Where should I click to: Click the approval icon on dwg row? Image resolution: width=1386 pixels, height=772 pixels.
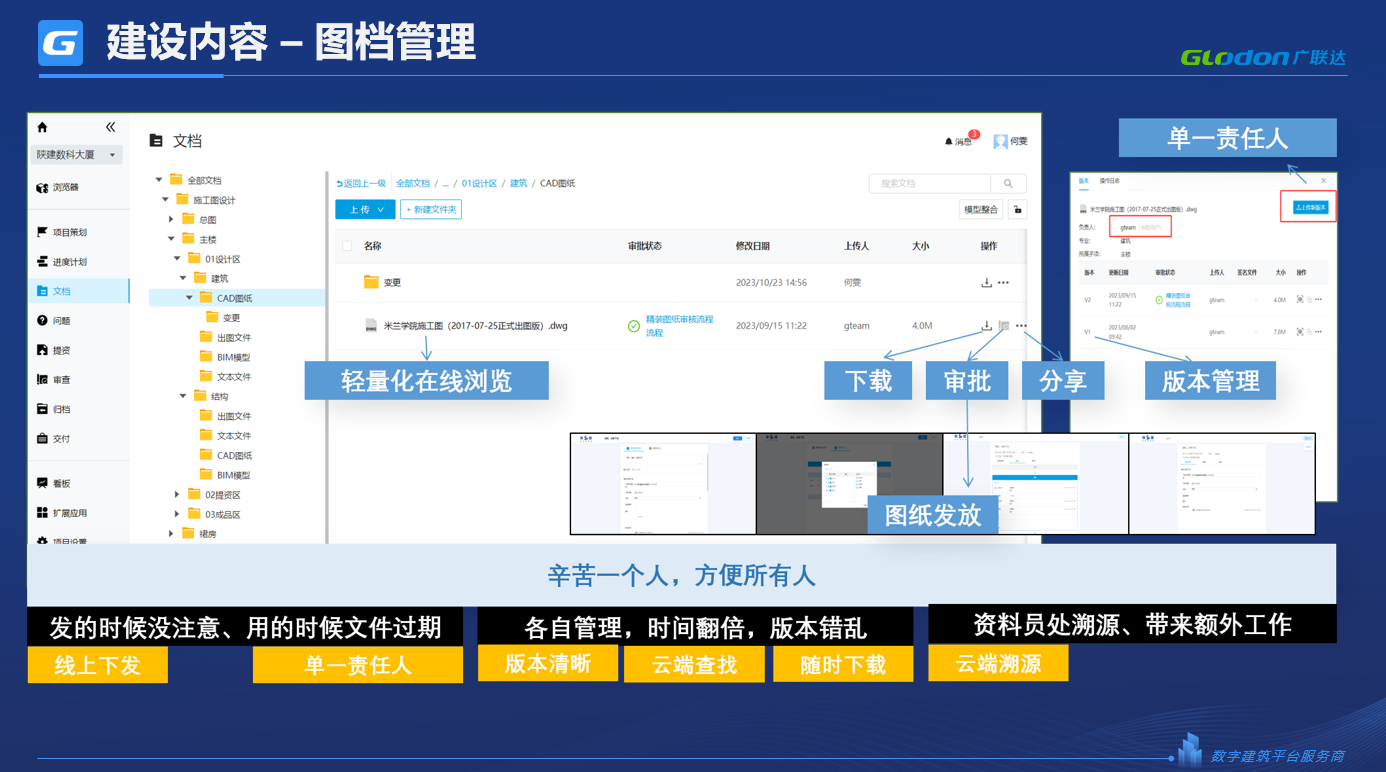[x=1004, y=326]
